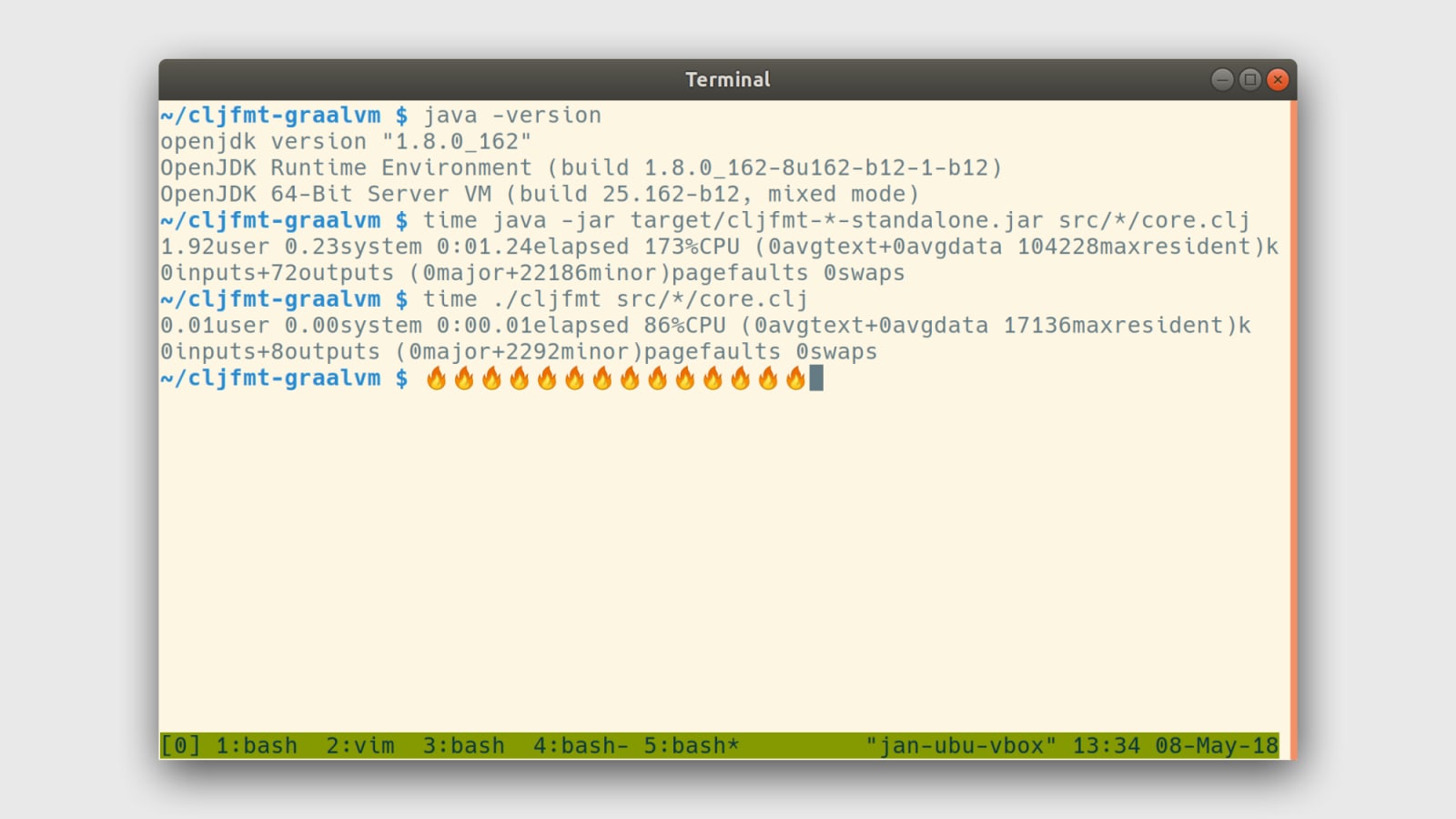This screenshot has height=819, width=1456.
Task: Select tmux window 1:bash
Action: [x=257, y=746]
